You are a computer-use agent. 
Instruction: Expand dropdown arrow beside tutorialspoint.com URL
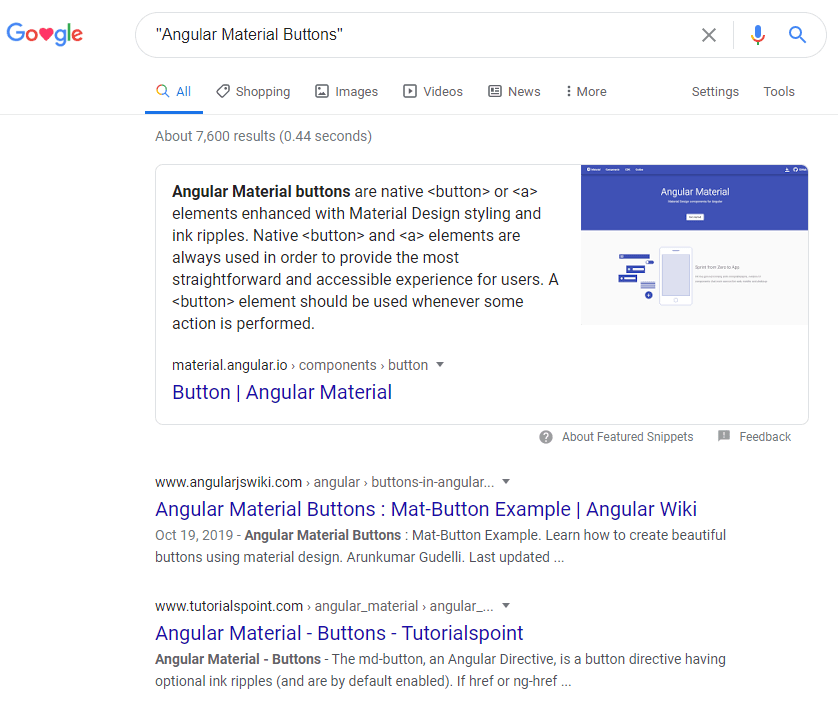[506, 605]
